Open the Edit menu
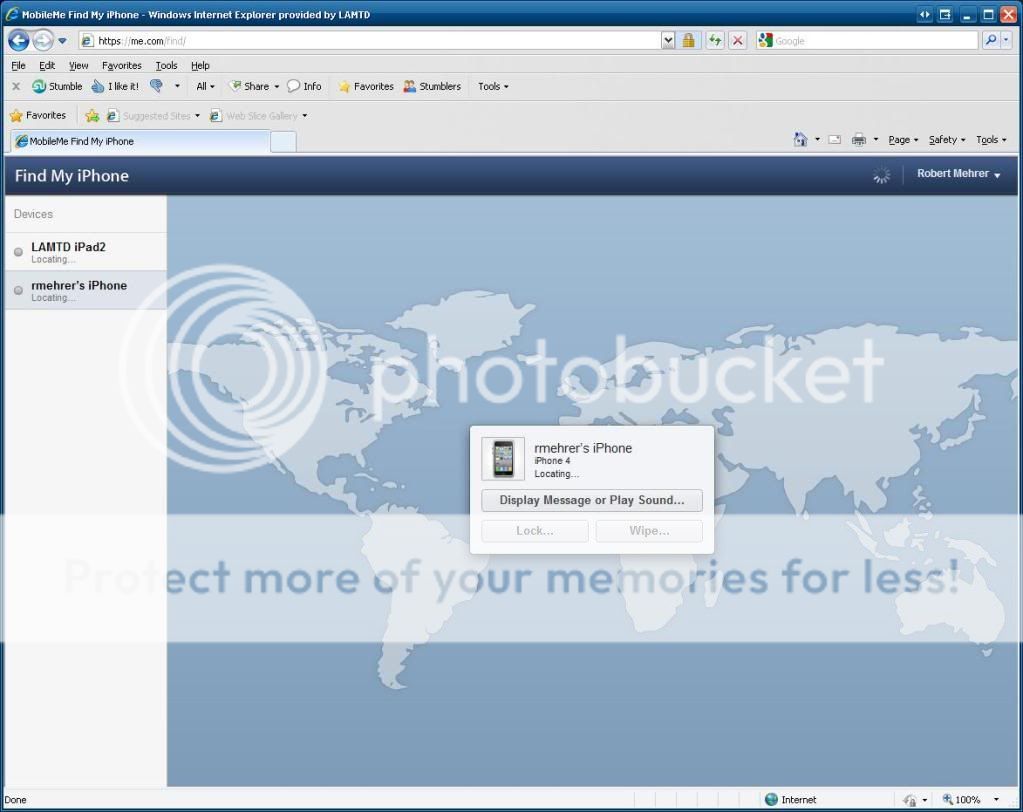This screenshot has height=812, width=1023. (x=47, y=65)
